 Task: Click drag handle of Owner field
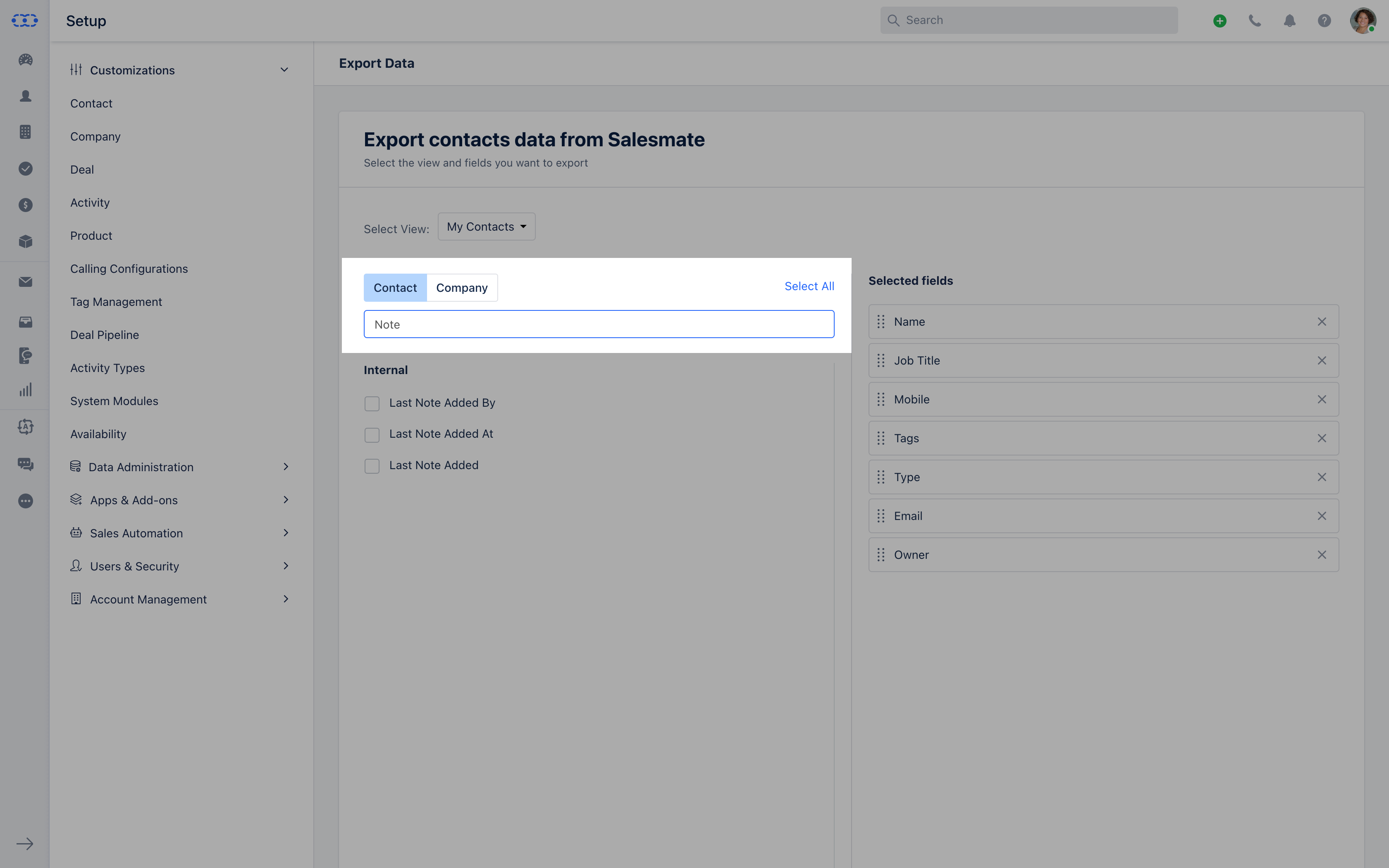click(881, 555)
